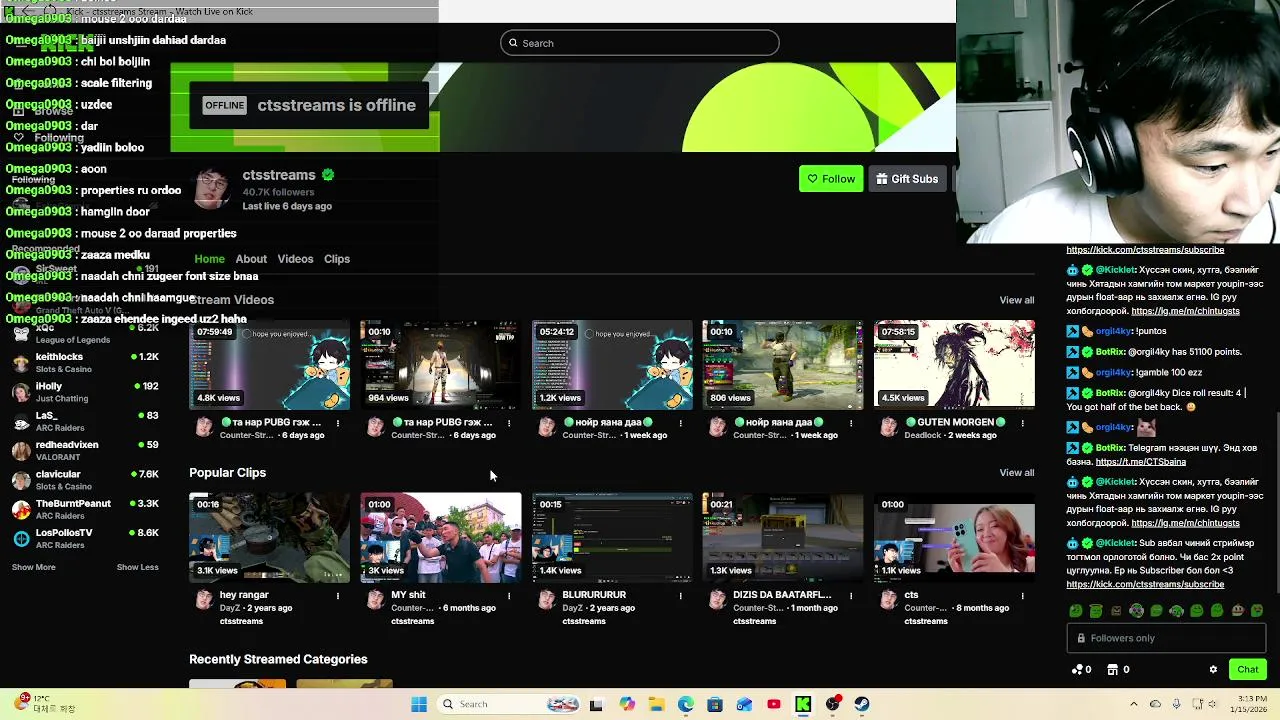
Task: Open Outlook from the taskbar
Action: pos(744,704)
